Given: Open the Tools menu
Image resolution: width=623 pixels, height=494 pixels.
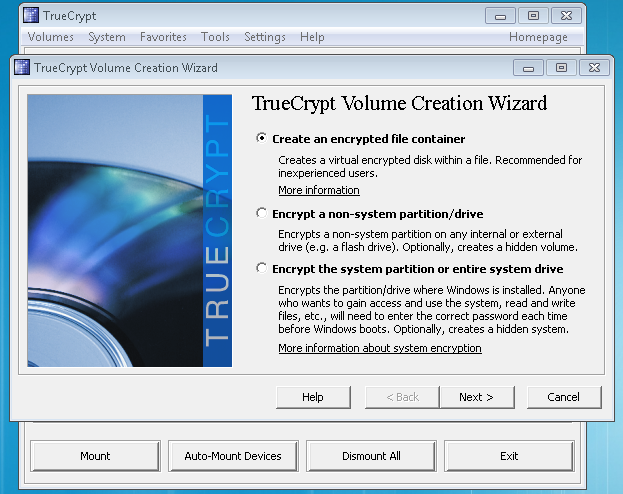Looking at the screenshot, I should [x=215, y=37].
